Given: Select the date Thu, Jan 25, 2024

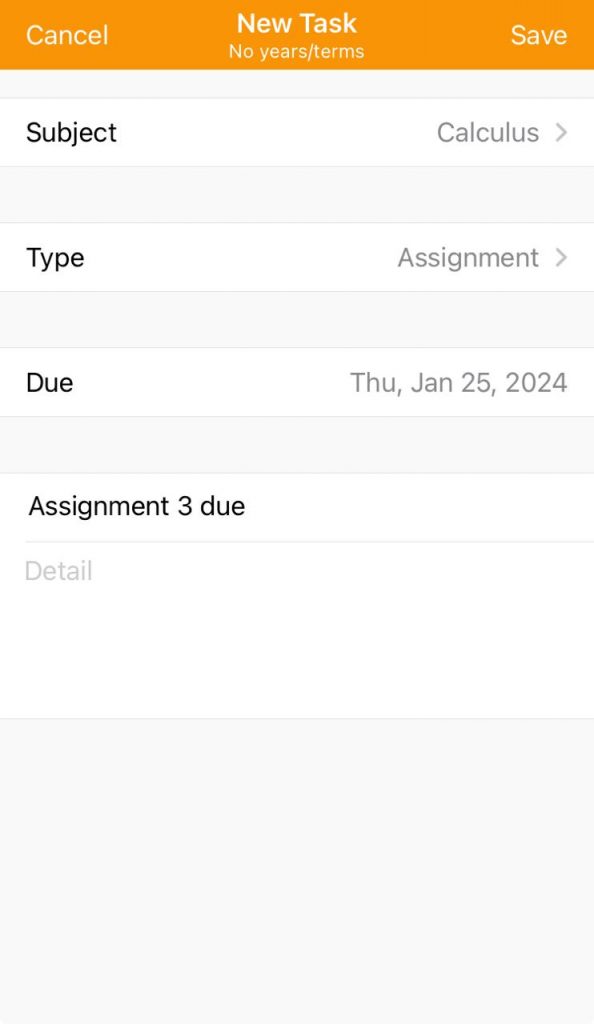Looking at the screenshot, I should coord(458,382).
